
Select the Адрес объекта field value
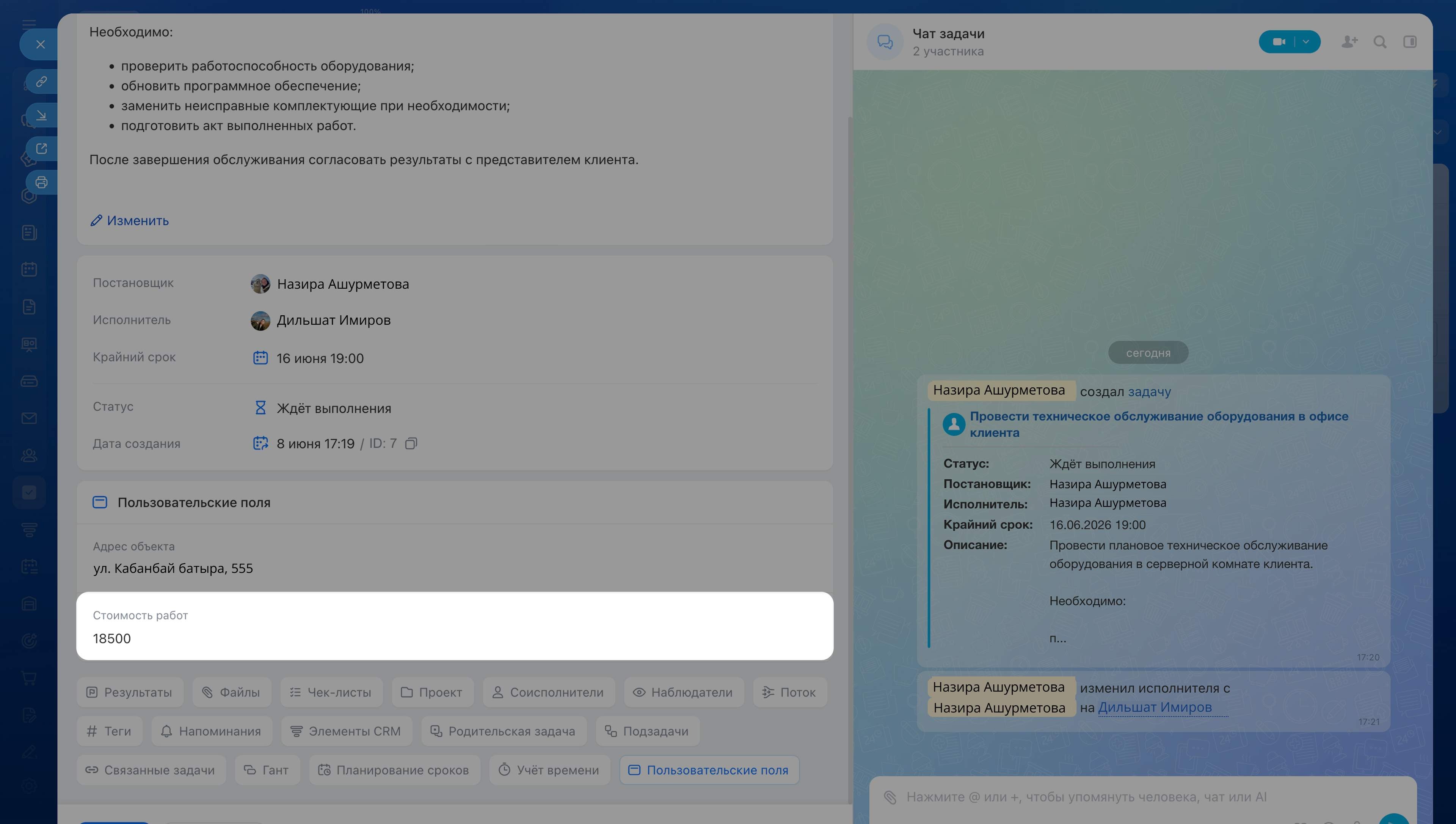[x=173, y=568]
